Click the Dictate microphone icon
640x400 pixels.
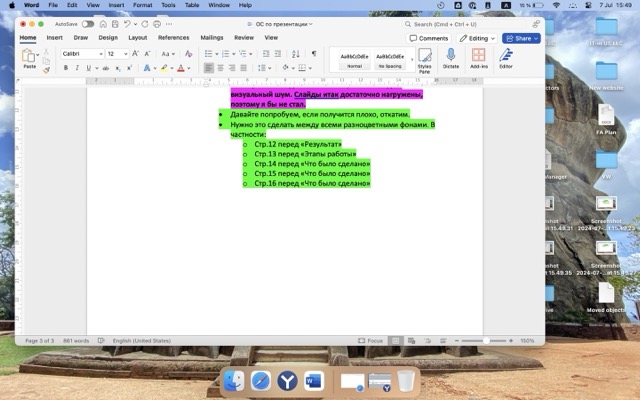(450, 58)
